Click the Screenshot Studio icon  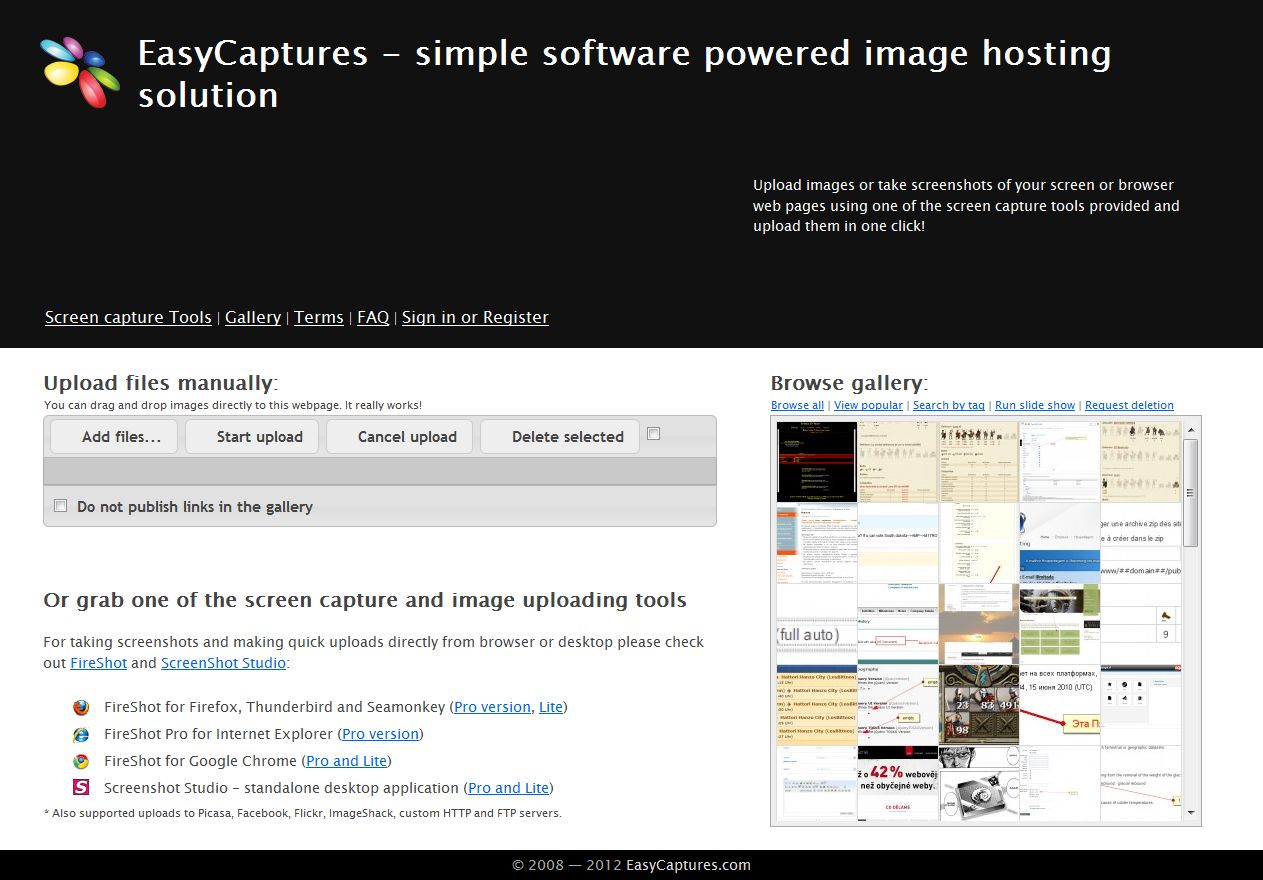click(x=81, y=788)
